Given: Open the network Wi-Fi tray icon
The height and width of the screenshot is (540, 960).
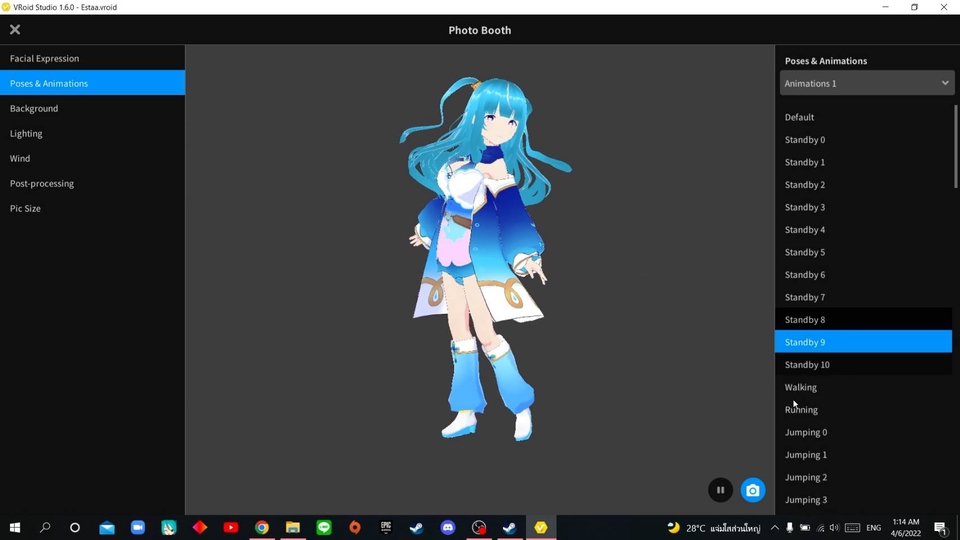Looking at the screenshot, I should pyautogui.click(x=820, y=527).
